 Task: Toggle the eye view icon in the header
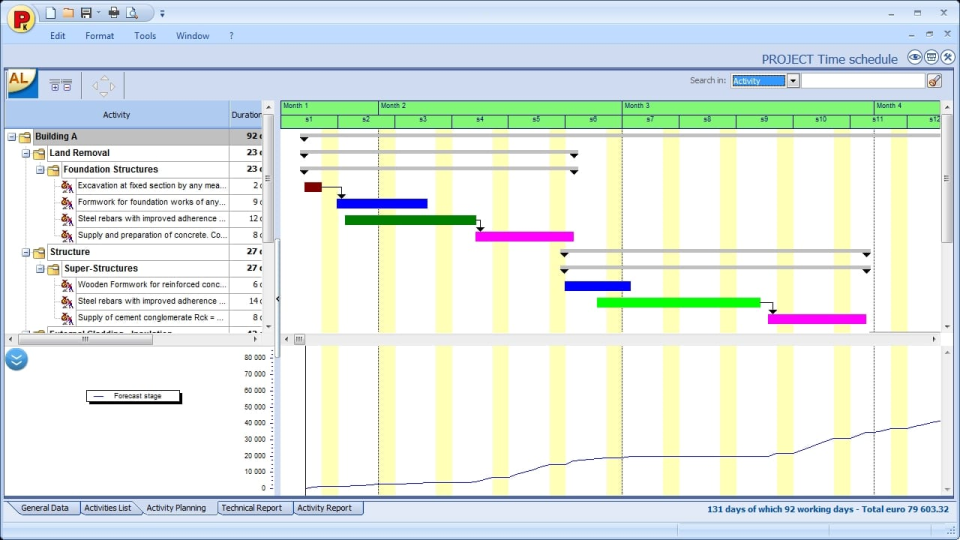915,58
